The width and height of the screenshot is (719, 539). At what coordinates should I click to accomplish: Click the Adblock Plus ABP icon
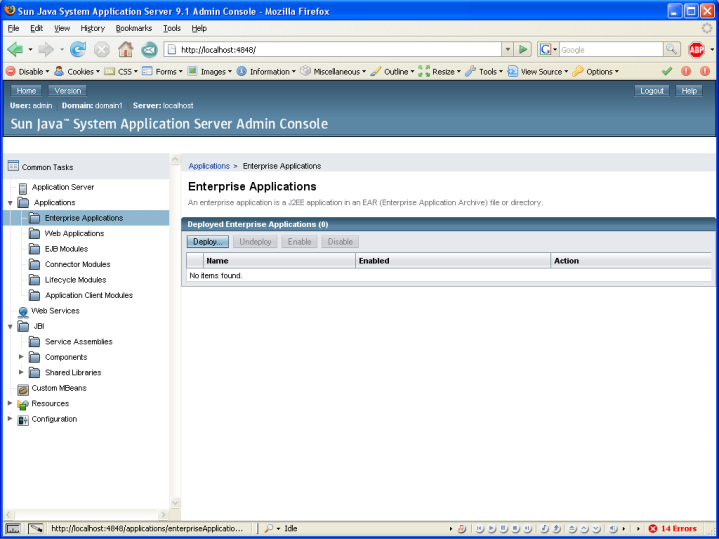(696, 49)
